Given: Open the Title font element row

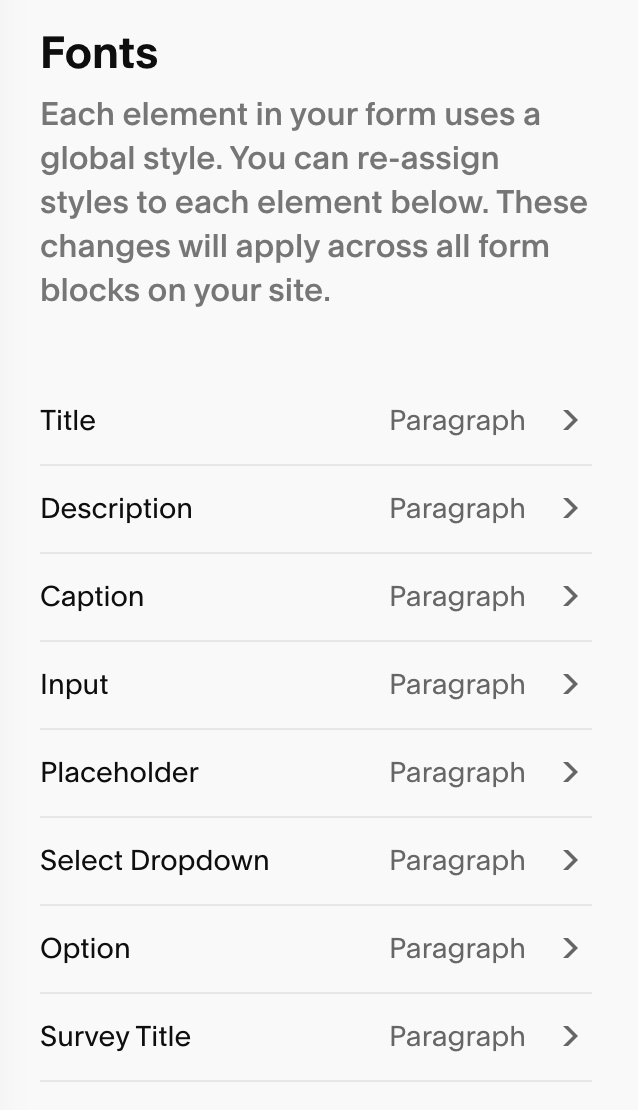Looking at the screenshot, I should point(316,420).
